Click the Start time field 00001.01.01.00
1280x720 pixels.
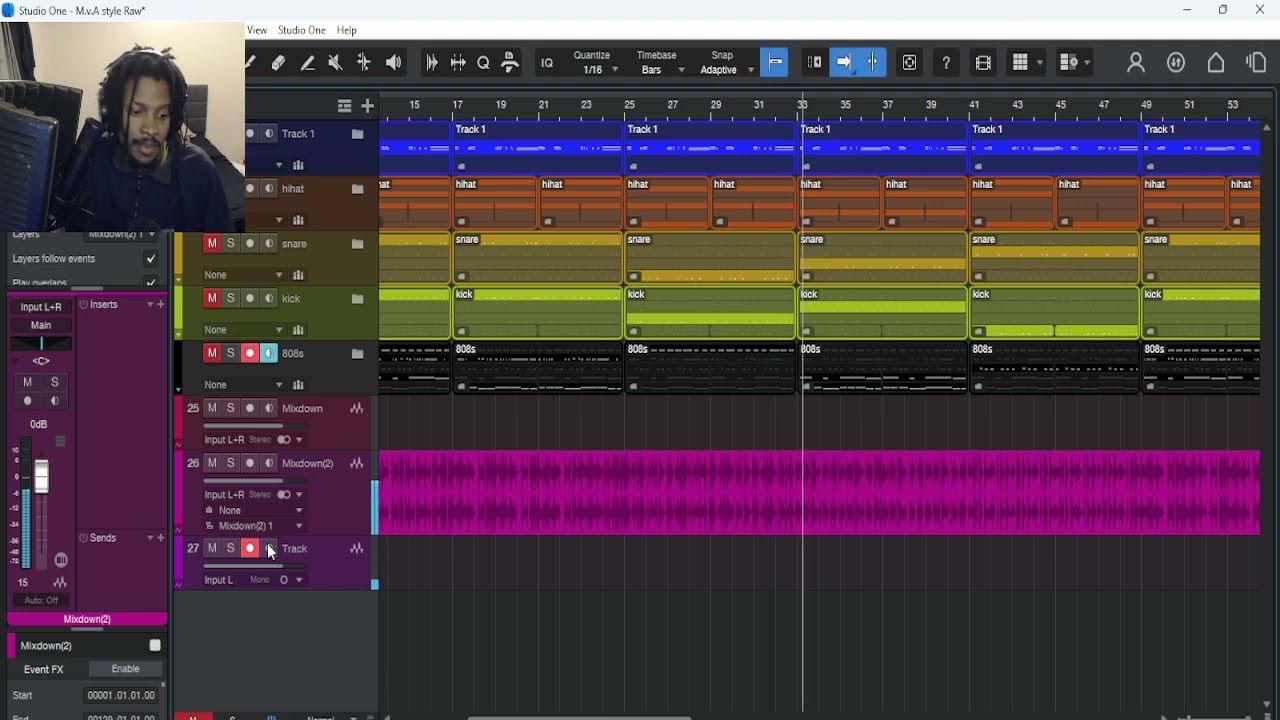(x=121, y=696)
